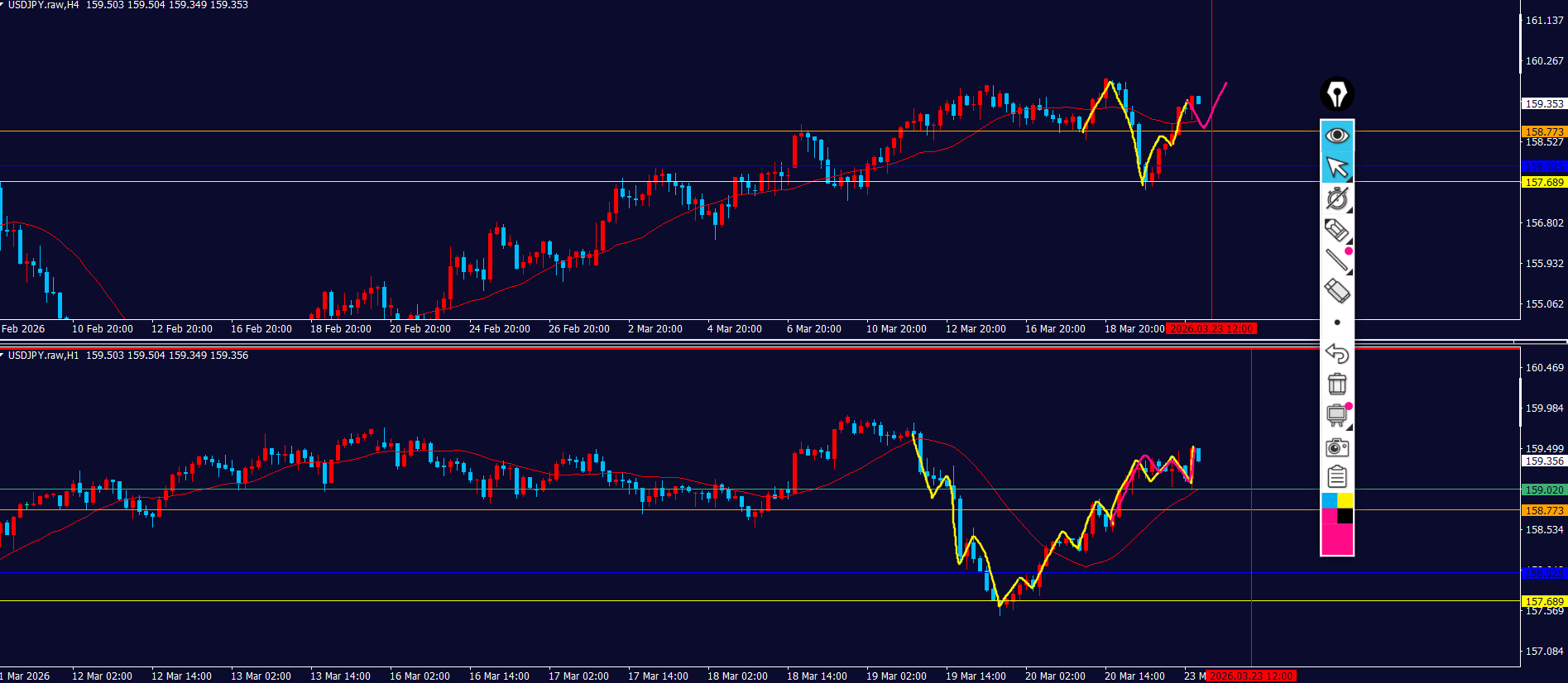The height and width of the screenshot is (683, 1568).
Task: Click the pen nib logo button
Action: tap(1336, 93)
